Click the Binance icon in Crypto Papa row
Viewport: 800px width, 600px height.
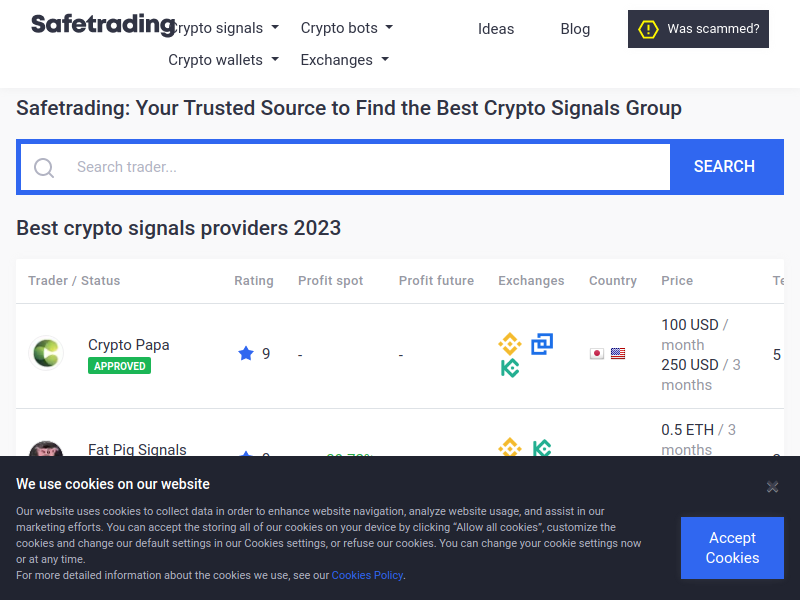(510, 344)
